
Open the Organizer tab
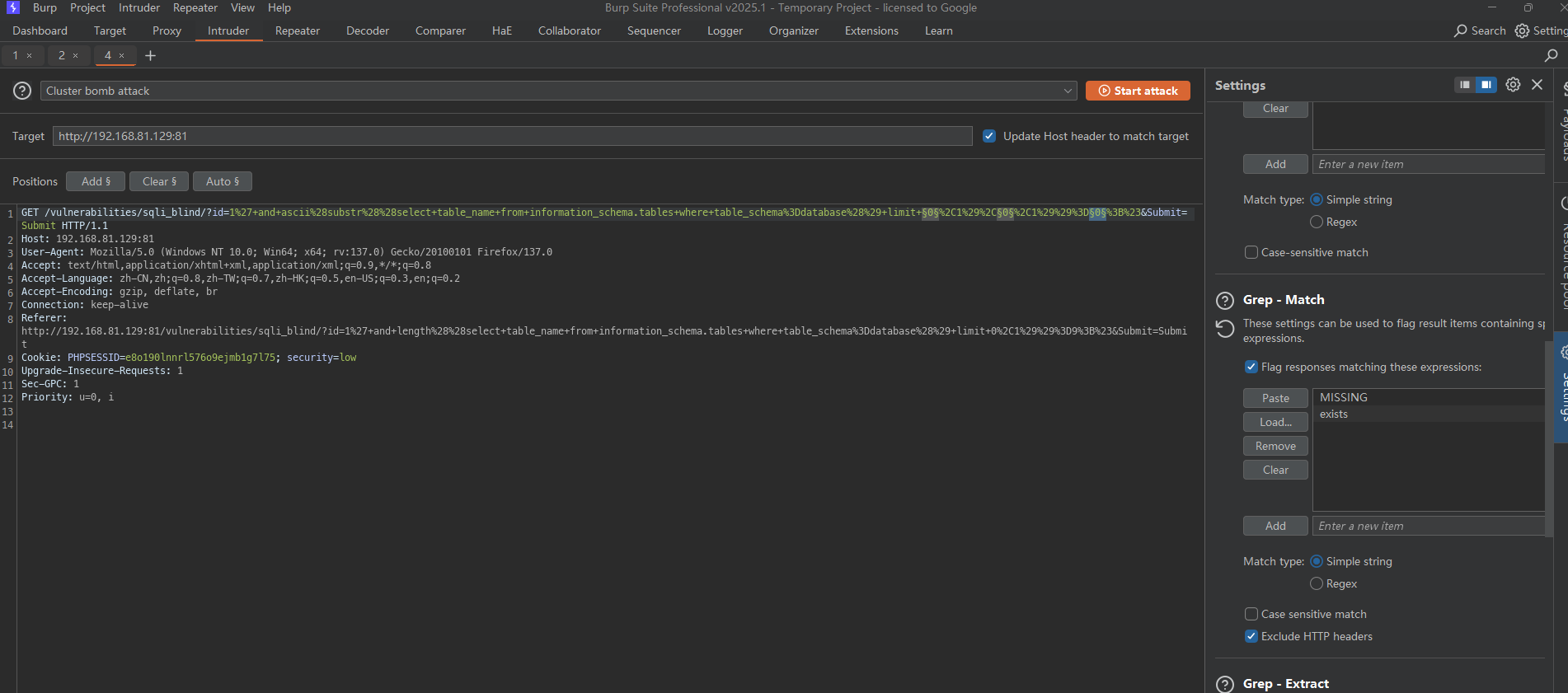[794, 30]
